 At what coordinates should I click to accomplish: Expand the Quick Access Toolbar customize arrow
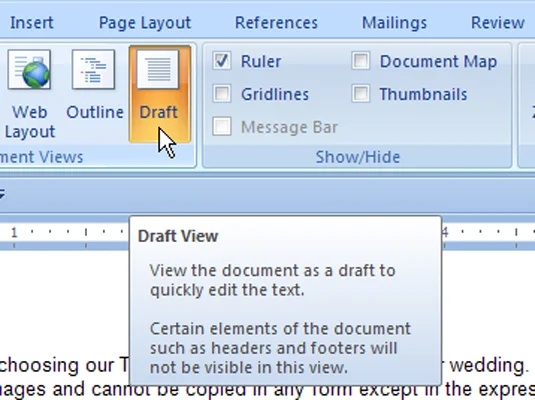click(x=2, y=195)
